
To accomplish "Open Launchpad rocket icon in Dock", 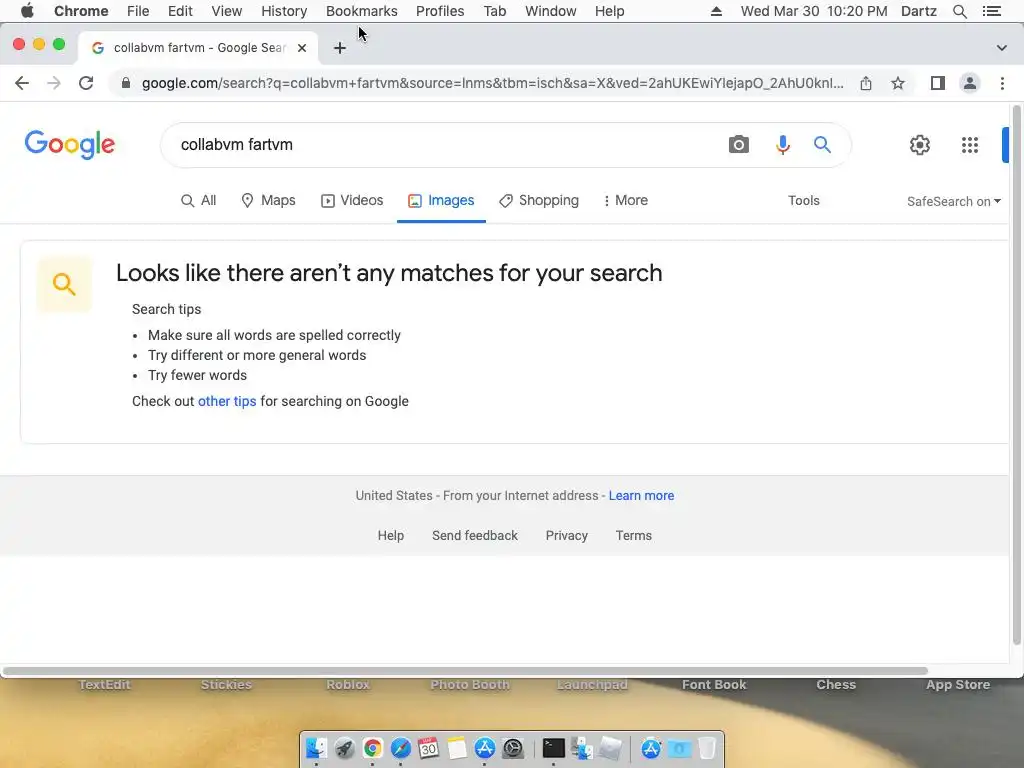I will [x=345, y=748].
